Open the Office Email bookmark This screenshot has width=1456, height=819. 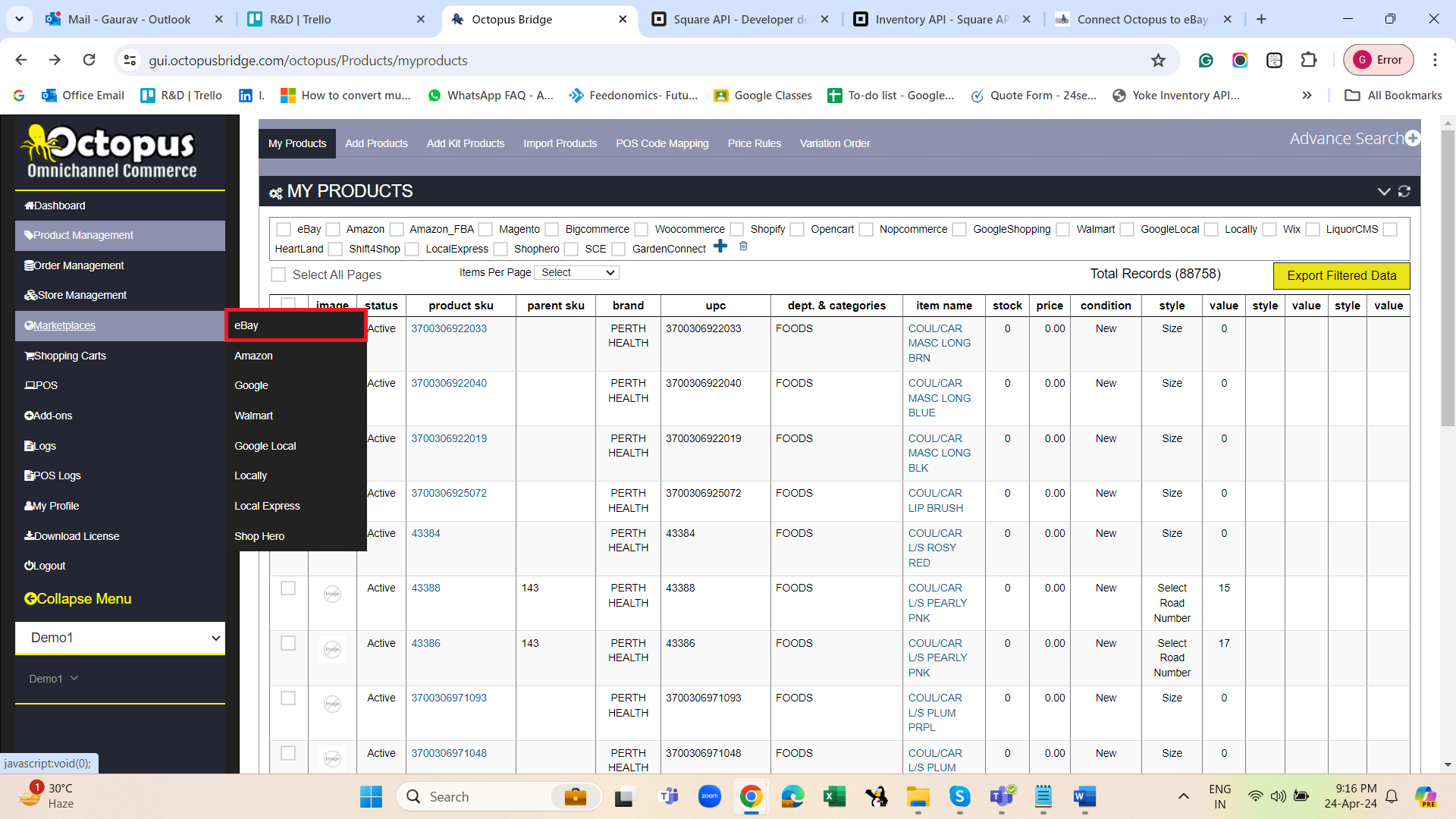coord(83,96)
